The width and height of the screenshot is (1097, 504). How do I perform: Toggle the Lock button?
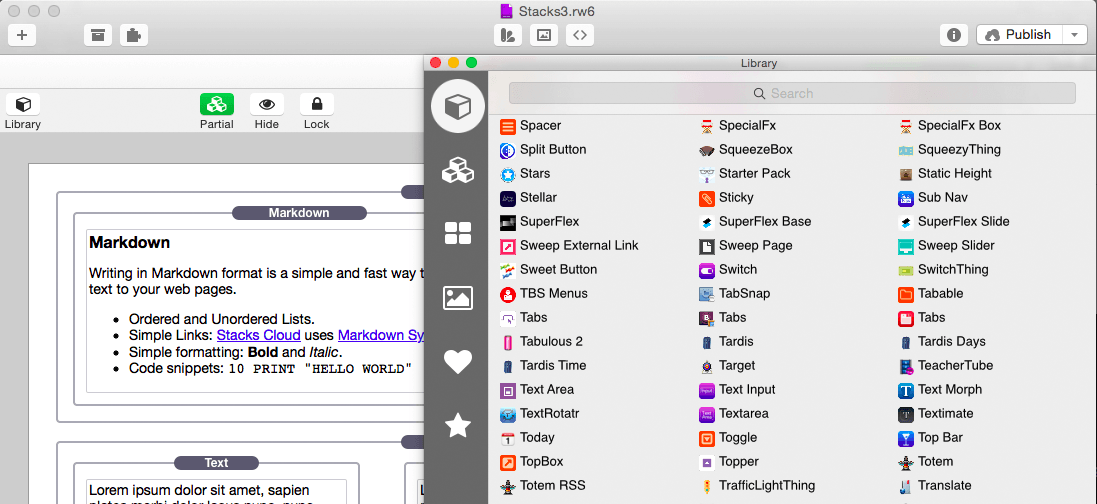(317, 105)
